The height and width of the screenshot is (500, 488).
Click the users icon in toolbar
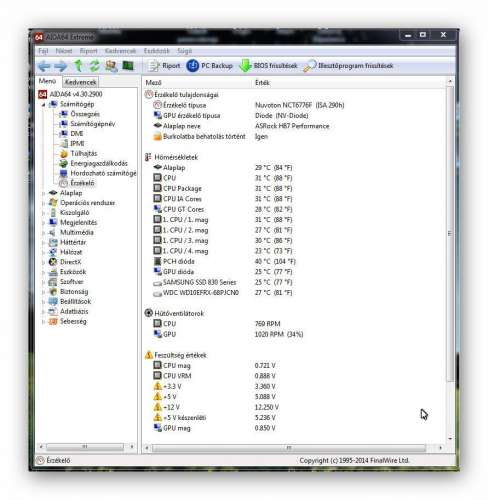coord(111,66)
